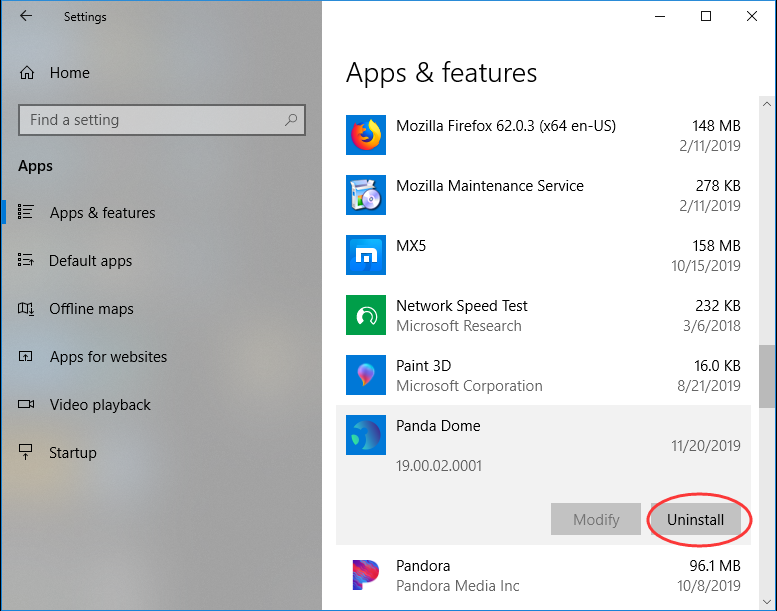
Task: Go to Default apps section
Action: pos(91,261)
